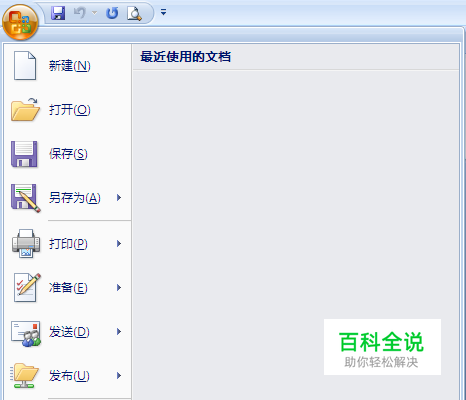Expand the 另存为(A) submenu arrow
Viewport: 466px width, 400px height.
119,198
